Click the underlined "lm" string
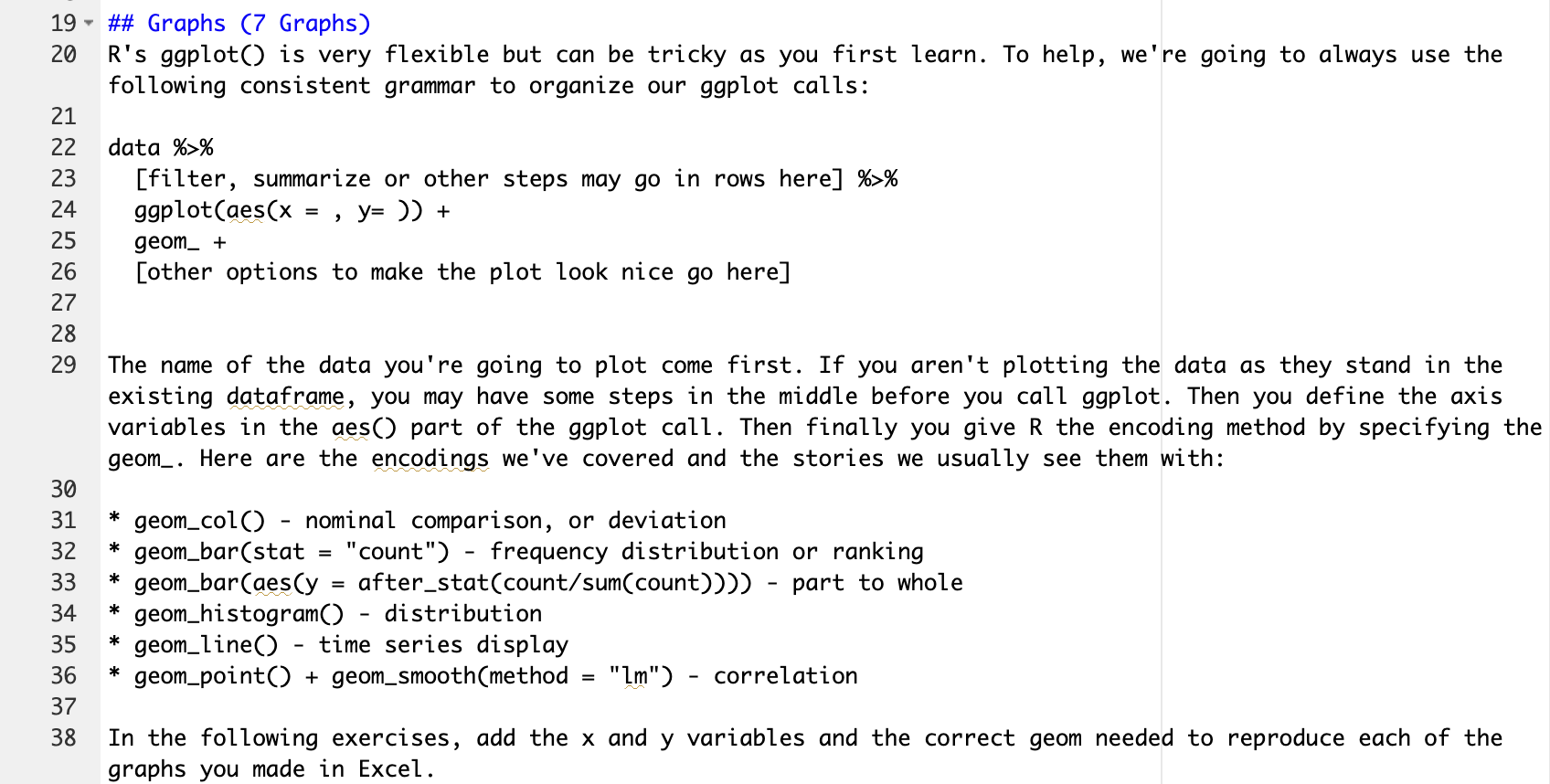Screen dimensions: 1550x784 coord(634,675)
